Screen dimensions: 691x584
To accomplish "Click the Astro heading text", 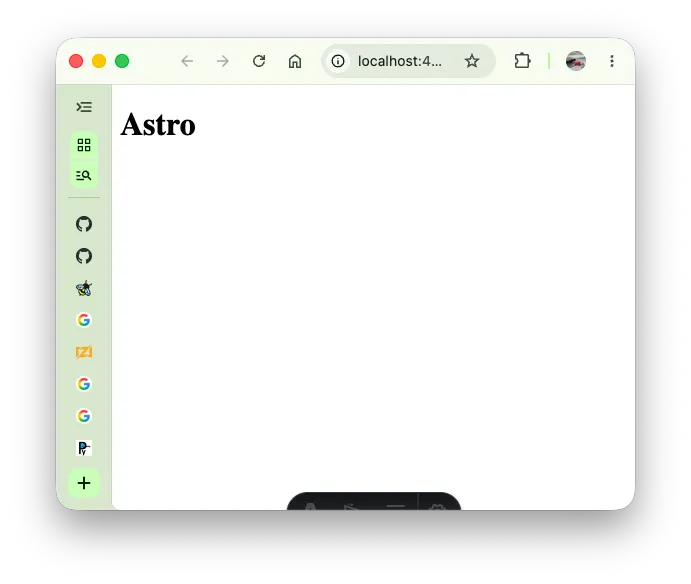I will click(158, 125).
